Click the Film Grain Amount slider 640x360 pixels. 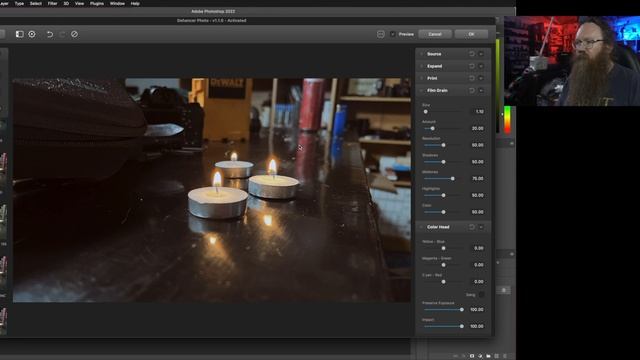444,128
